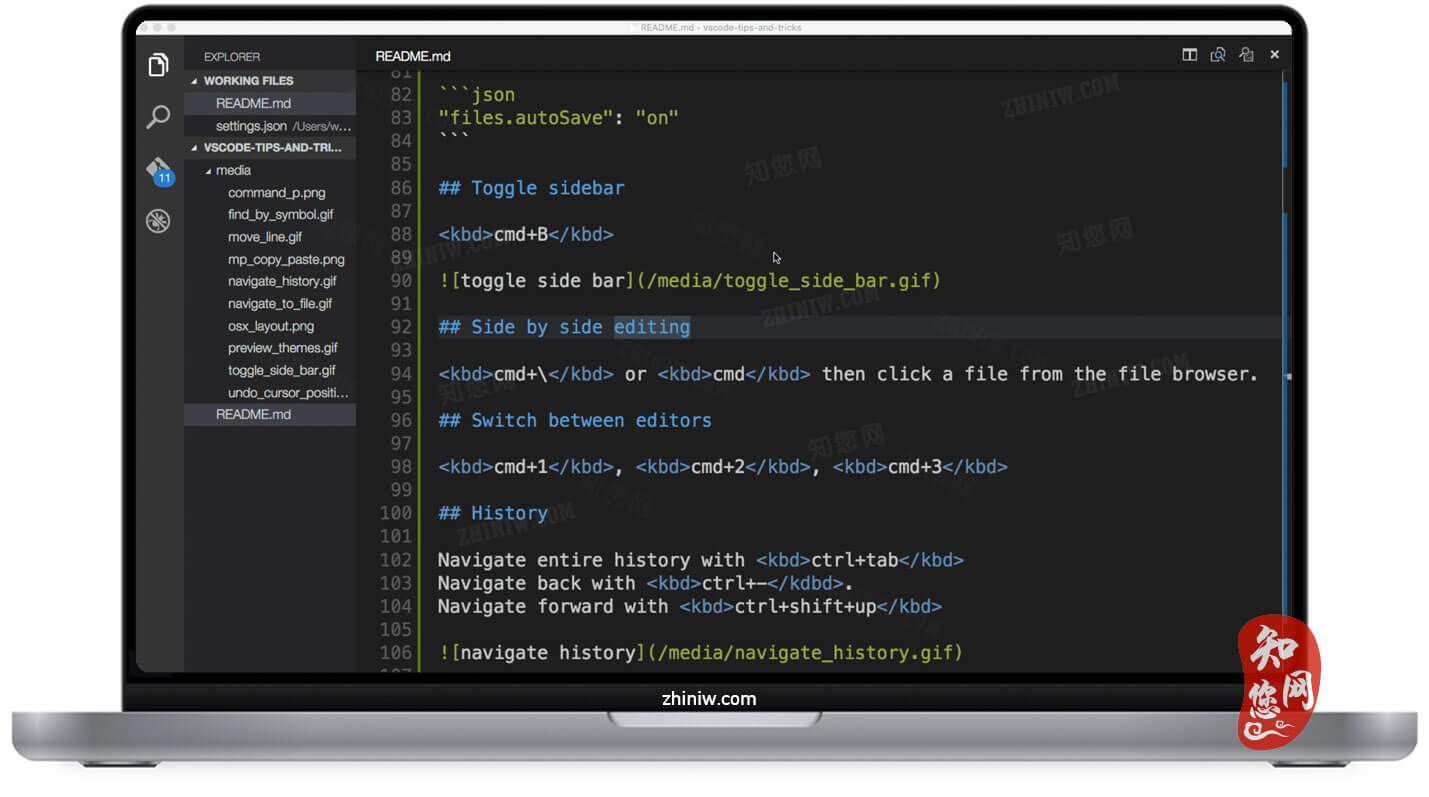This screenshot has height=797, width=1429.
Task: Click line number 100 in the gutter
Action: pos(396,513)
